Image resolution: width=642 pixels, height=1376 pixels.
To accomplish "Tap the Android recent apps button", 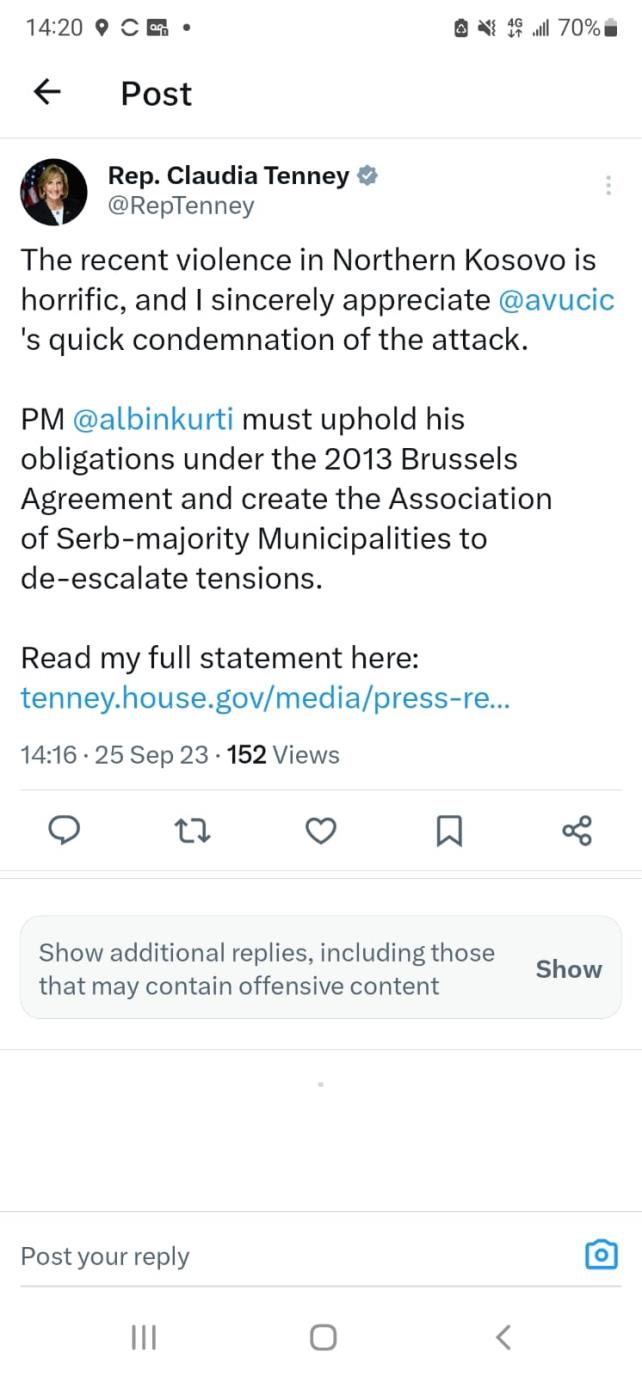I will tap(144, 1337).
